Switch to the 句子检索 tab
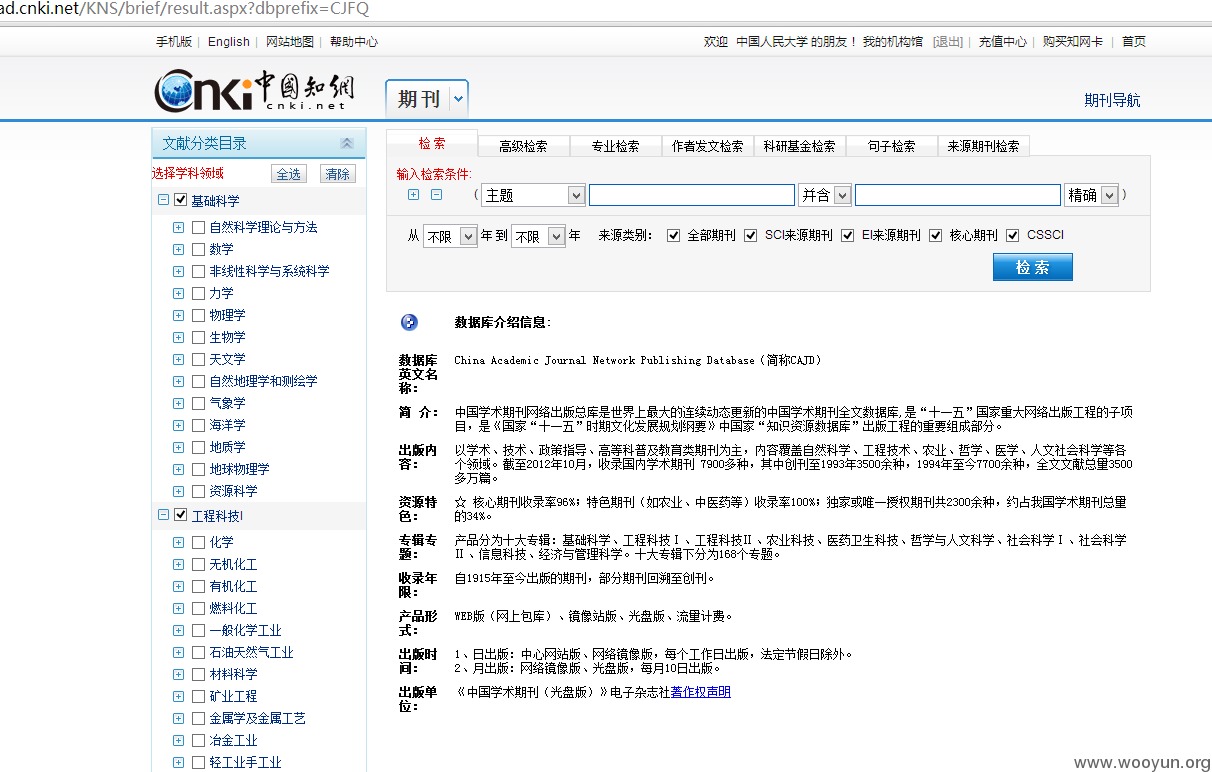The height and width of the screenshot is (772, 1212). (892, 146)
